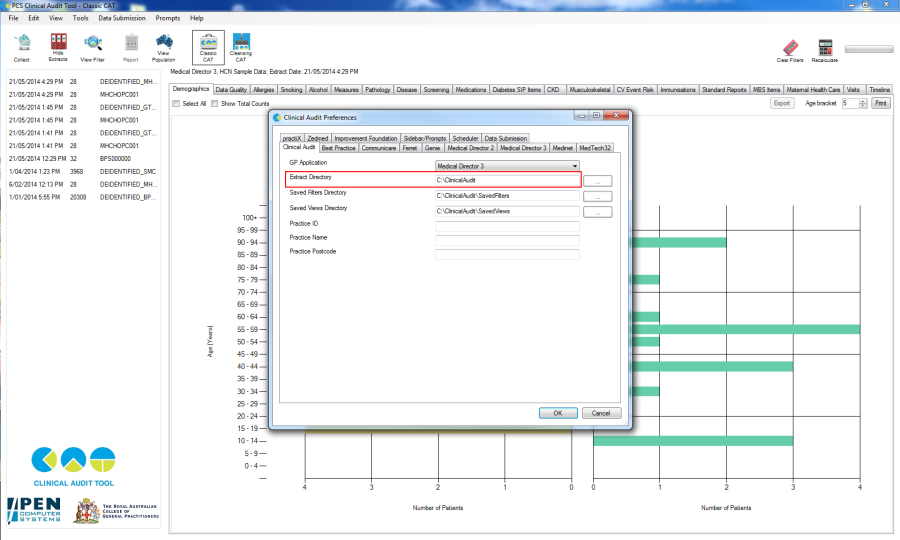The image size is (900, 540).
Task: Click the Practice Name input field
Action: click(x=507, y=240)
